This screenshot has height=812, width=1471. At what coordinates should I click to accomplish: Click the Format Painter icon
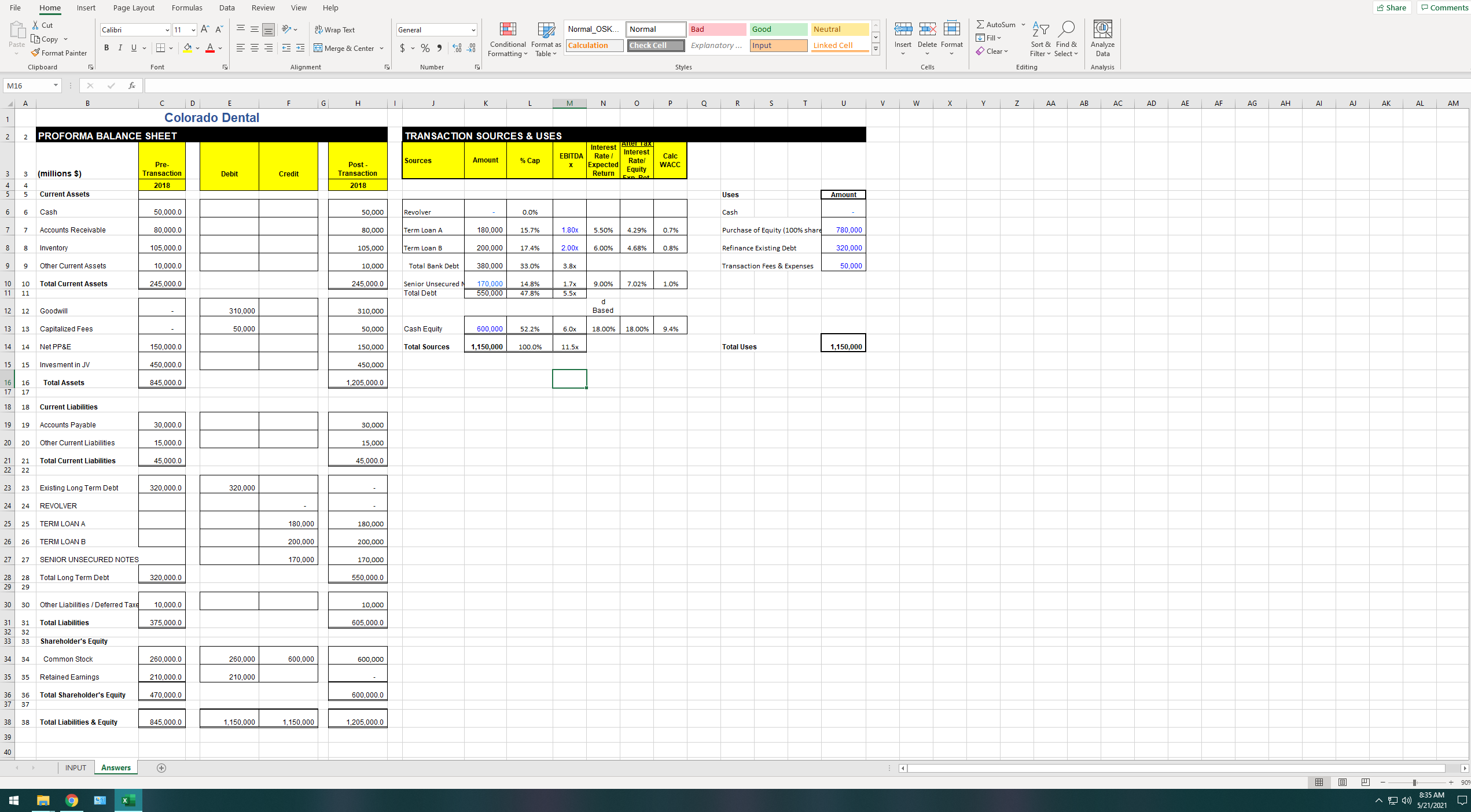coord(36,53)
